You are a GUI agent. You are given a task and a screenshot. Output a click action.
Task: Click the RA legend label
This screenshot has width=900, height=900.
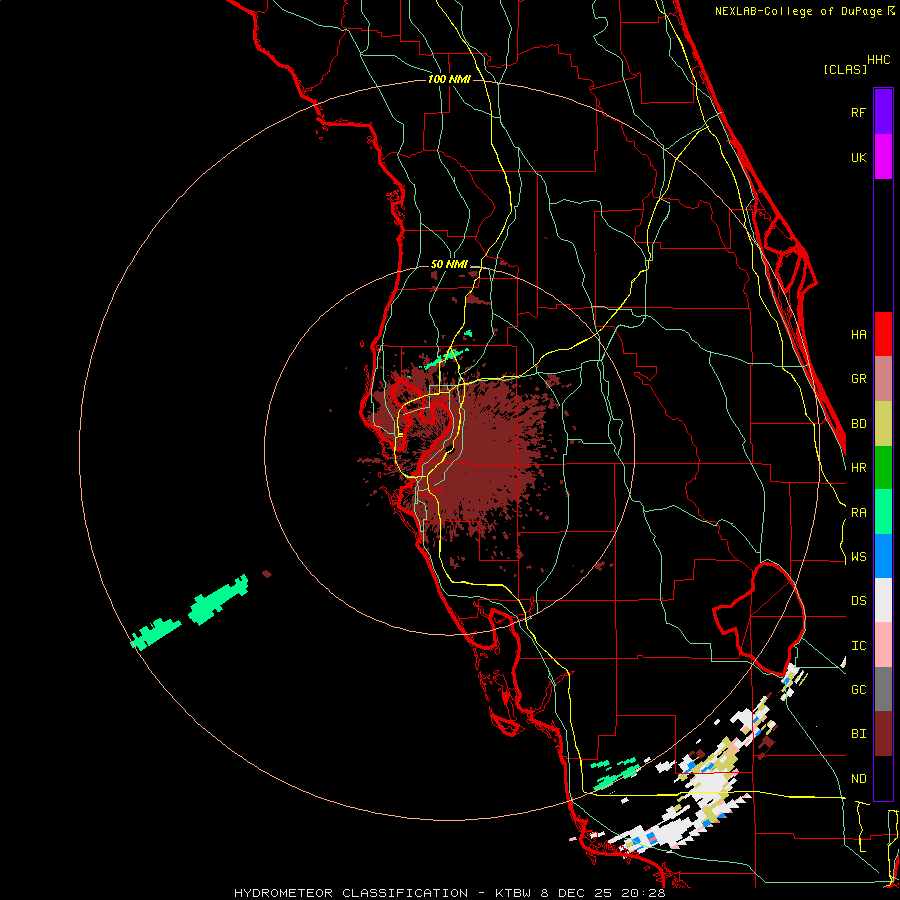coord(858,513)
